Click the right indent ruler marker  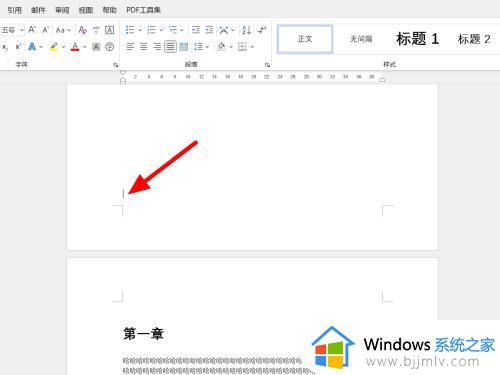click(x=382, y=80)
